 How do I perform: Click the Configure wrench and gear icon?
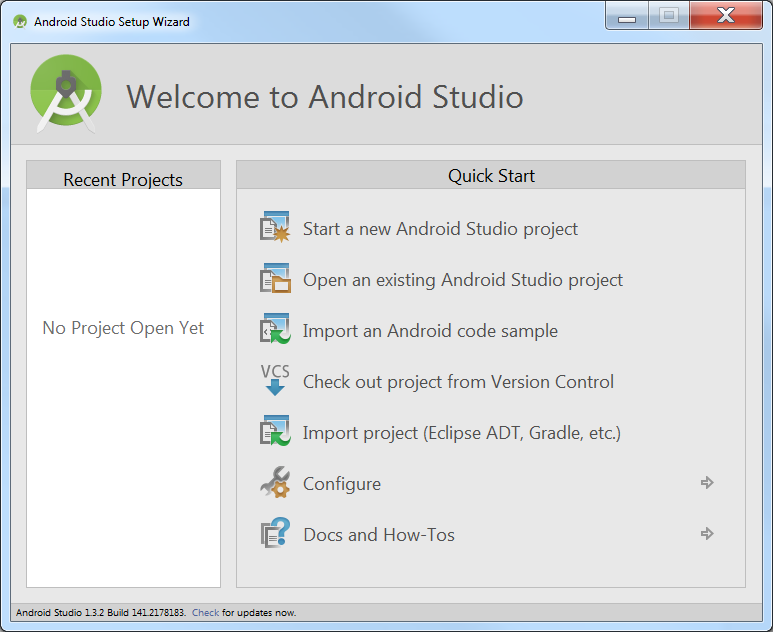coord(275,482)
